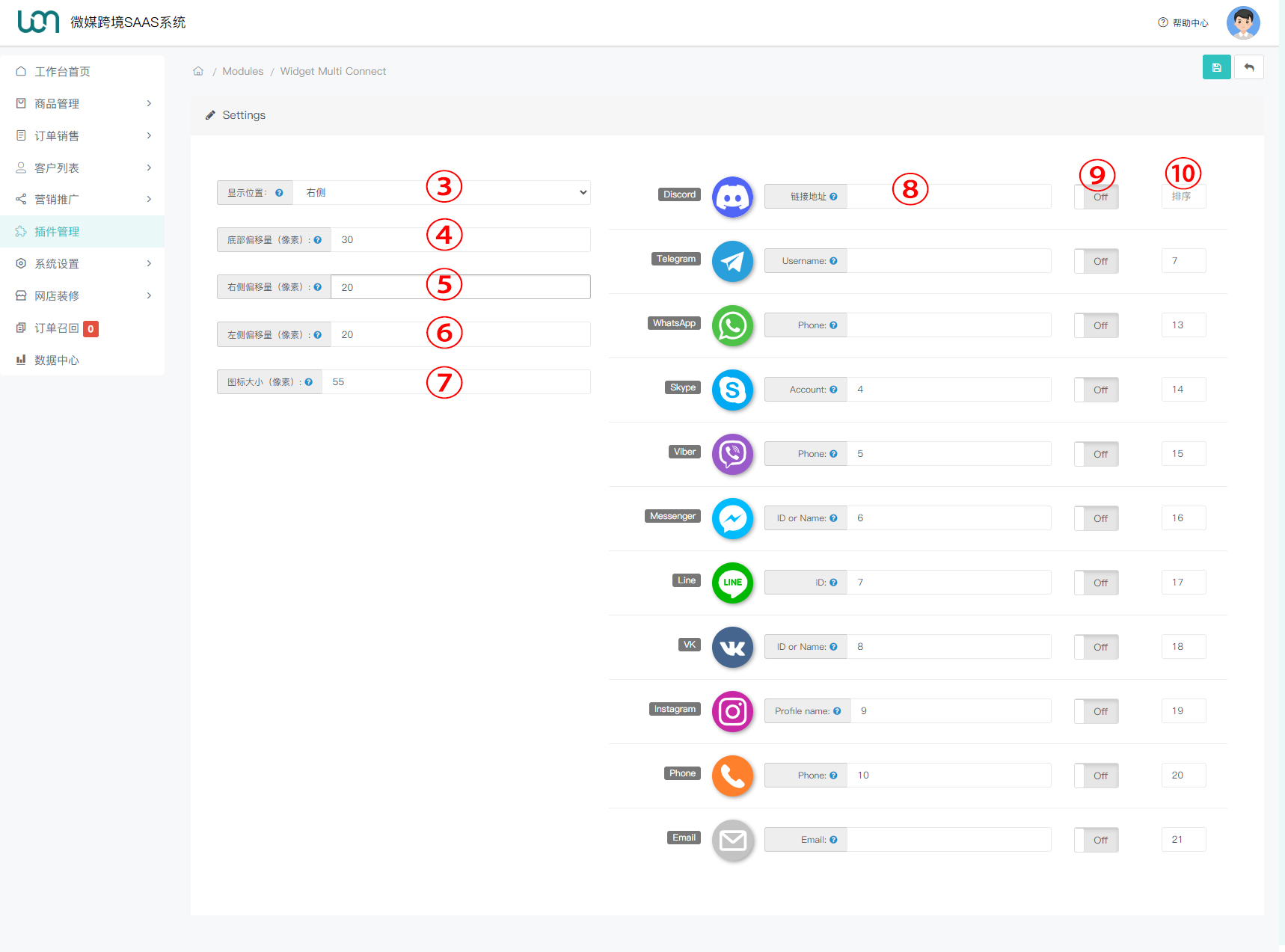Select 插件管理 in the sidebar
Viewport: 1285px width, 952px height.
pyautogui.click(x=83, y=231)
